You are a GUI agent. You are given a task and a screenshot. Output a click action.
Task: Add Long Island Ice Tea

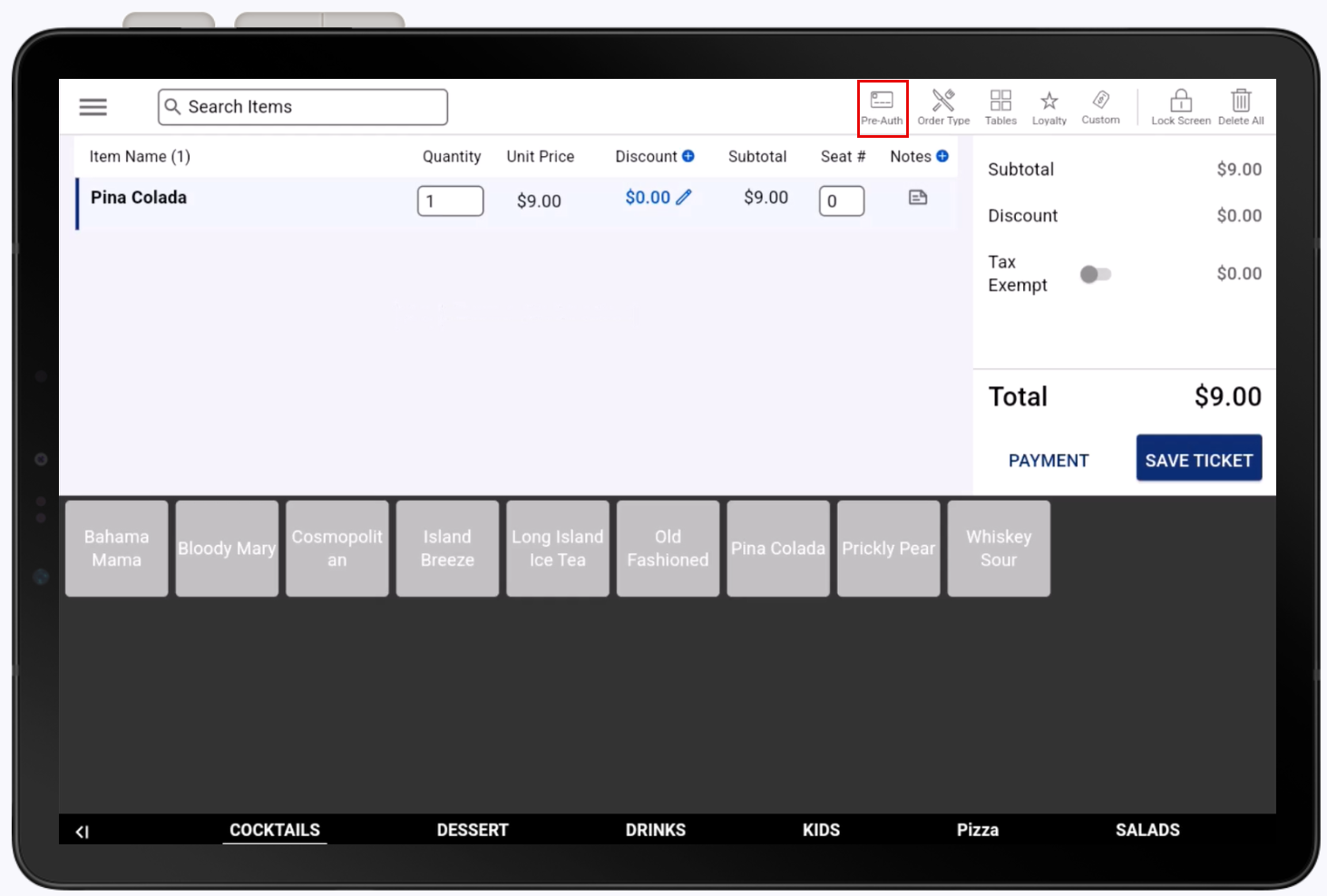tap(558, 549)
